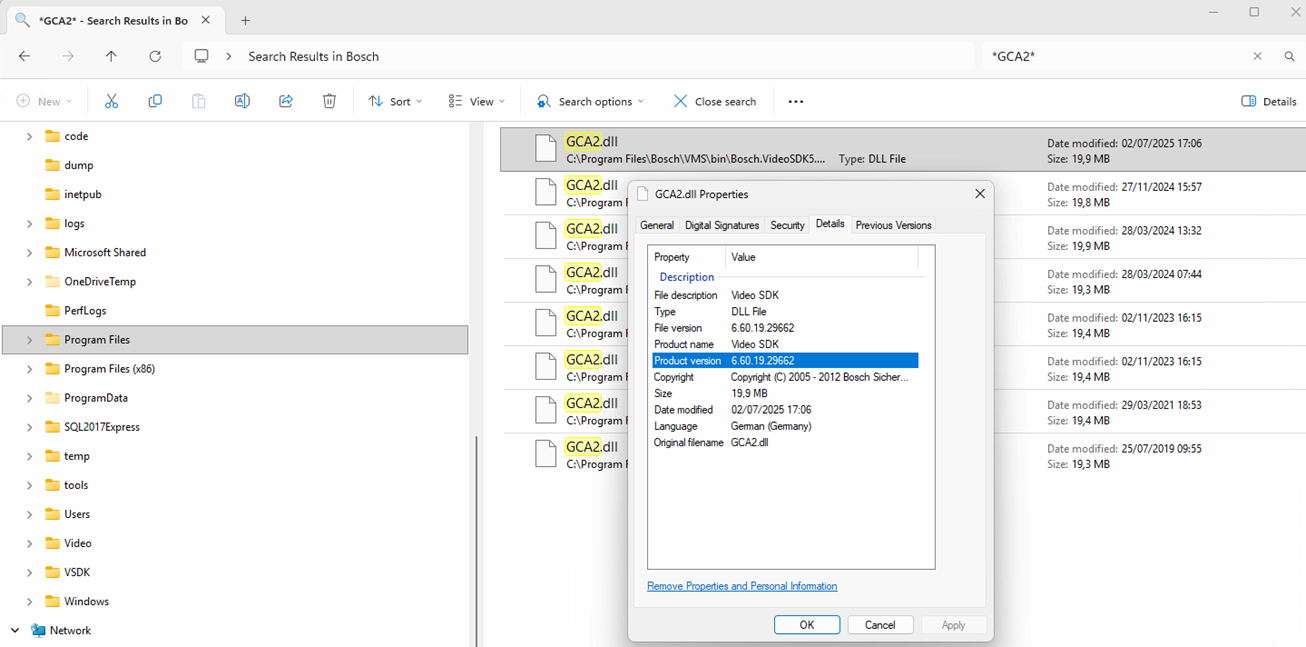This screenshot has width=1306, height=647.
Task: Open the Search options dropdown
Action: [x=589, y=100]
